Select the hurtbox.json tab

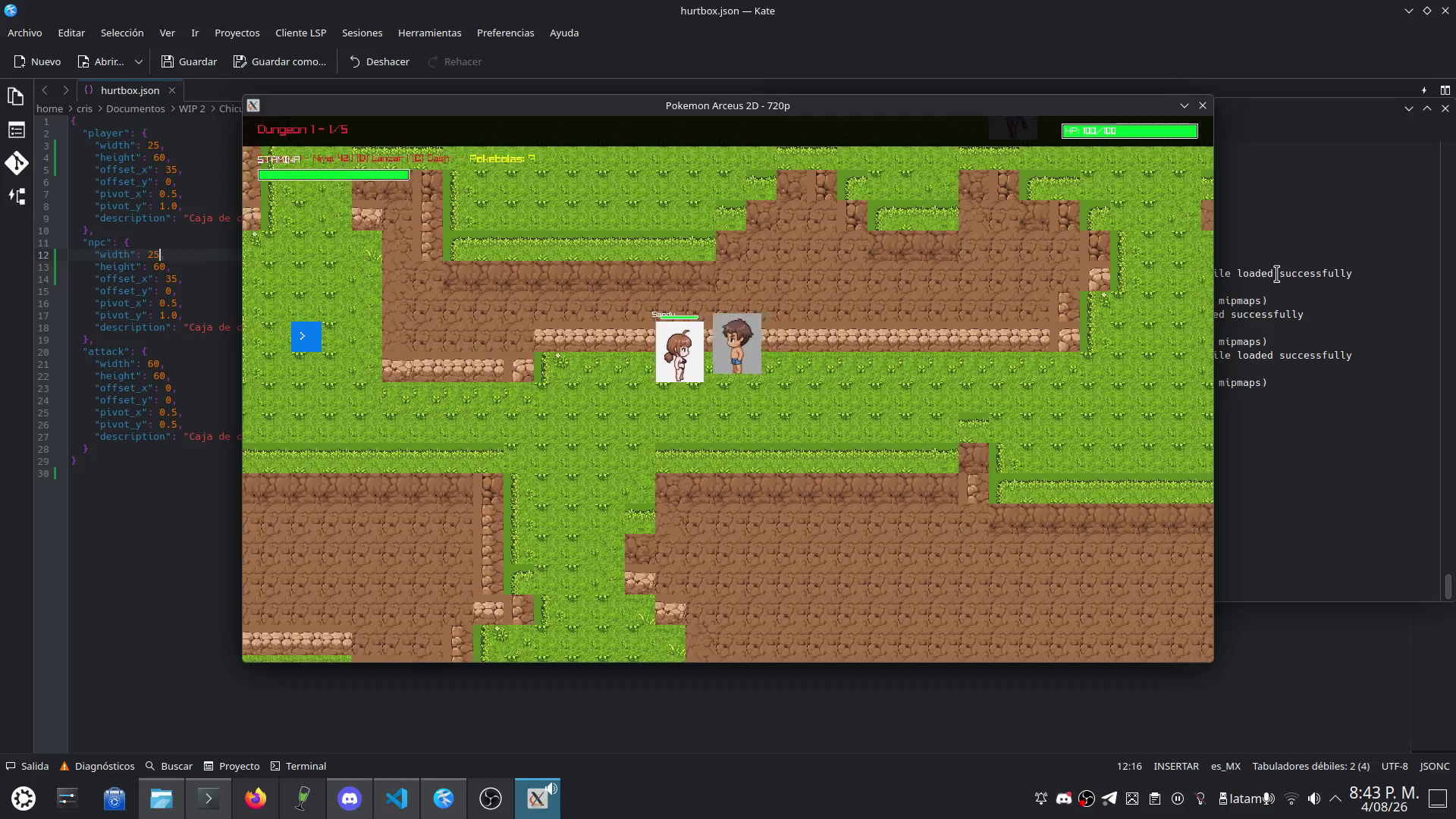(x=130, y=90)
